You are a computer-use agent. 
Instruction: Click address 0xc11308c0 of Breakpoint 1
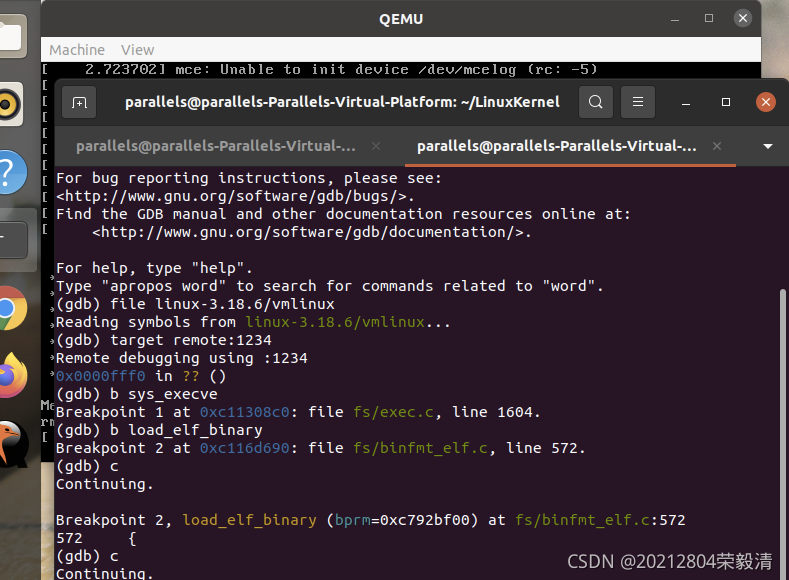pyautogui.click(x=245, y=412)
